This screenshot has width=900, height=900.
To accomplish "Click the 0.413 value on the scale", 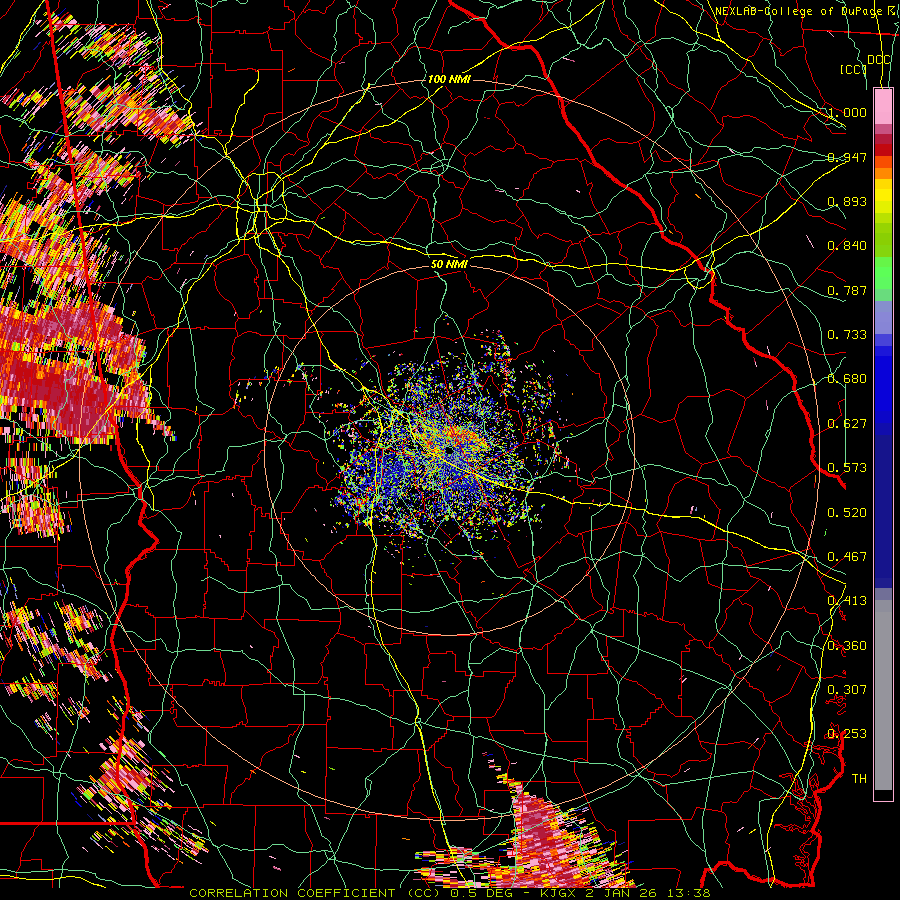I will [847, 601].
